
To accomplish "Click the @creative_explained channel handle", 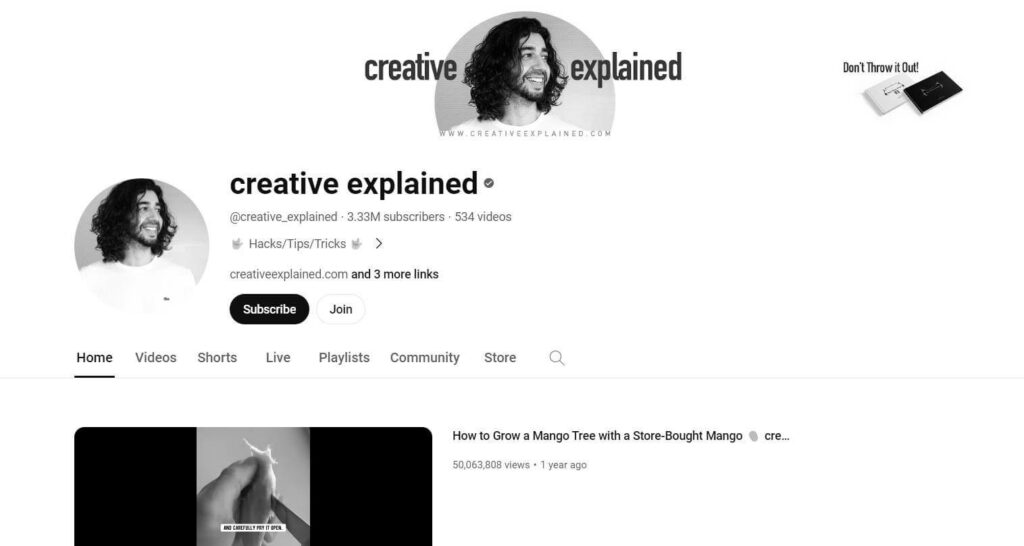I will [x=283, y=217].
